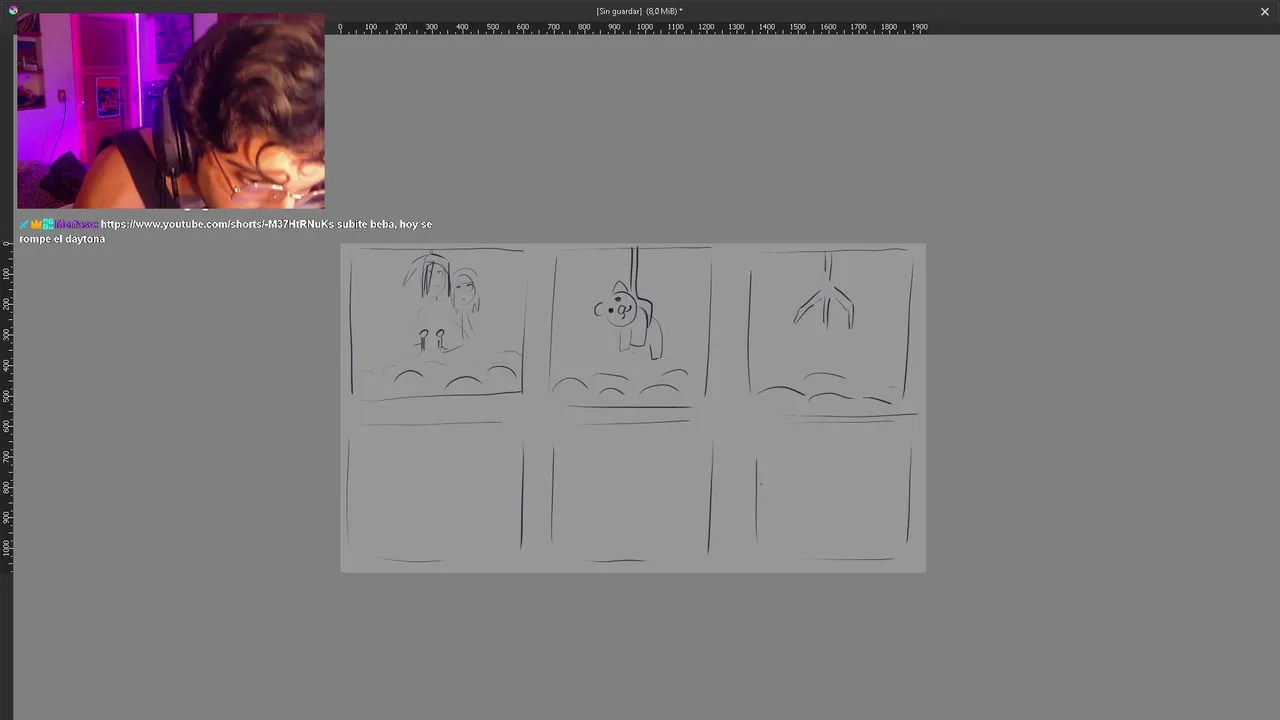Click the claw sketch in the third panel
Viewport: 1280px width, 720px height.
[825, 292]
